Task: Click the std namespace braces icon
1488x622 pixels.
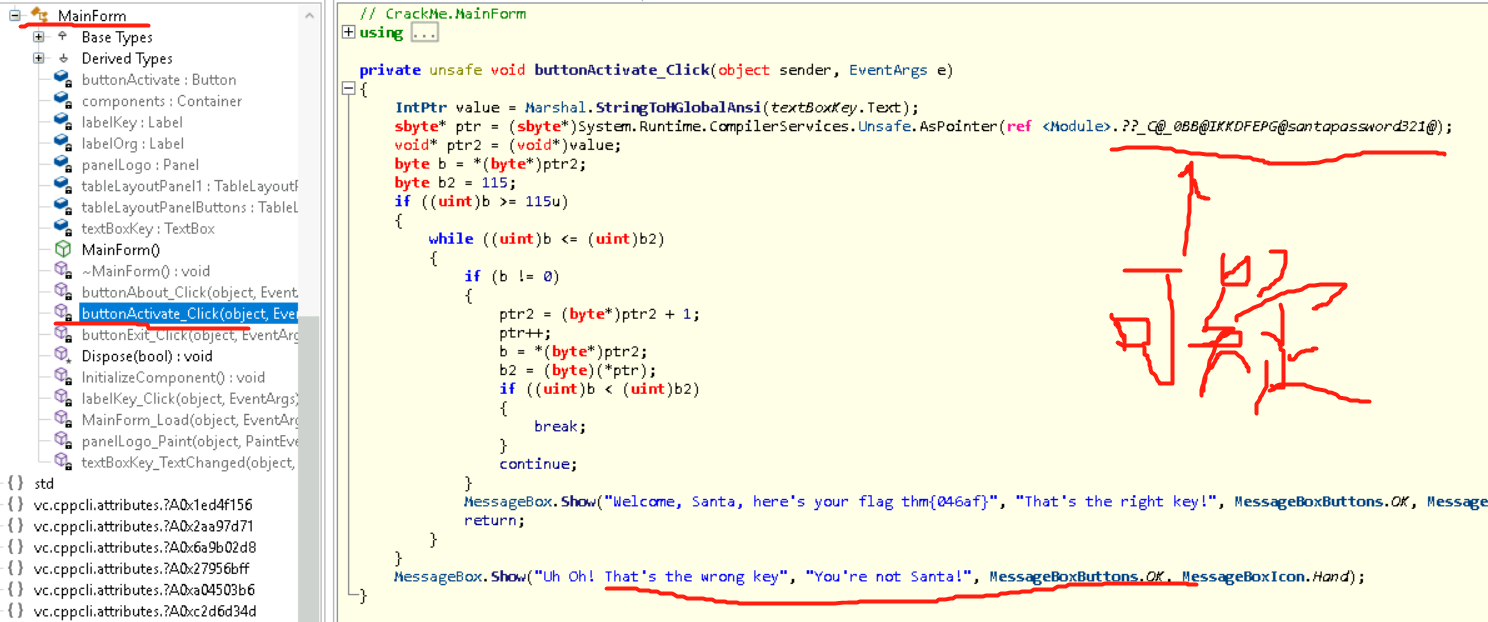Action: click(x=15, y=484)
